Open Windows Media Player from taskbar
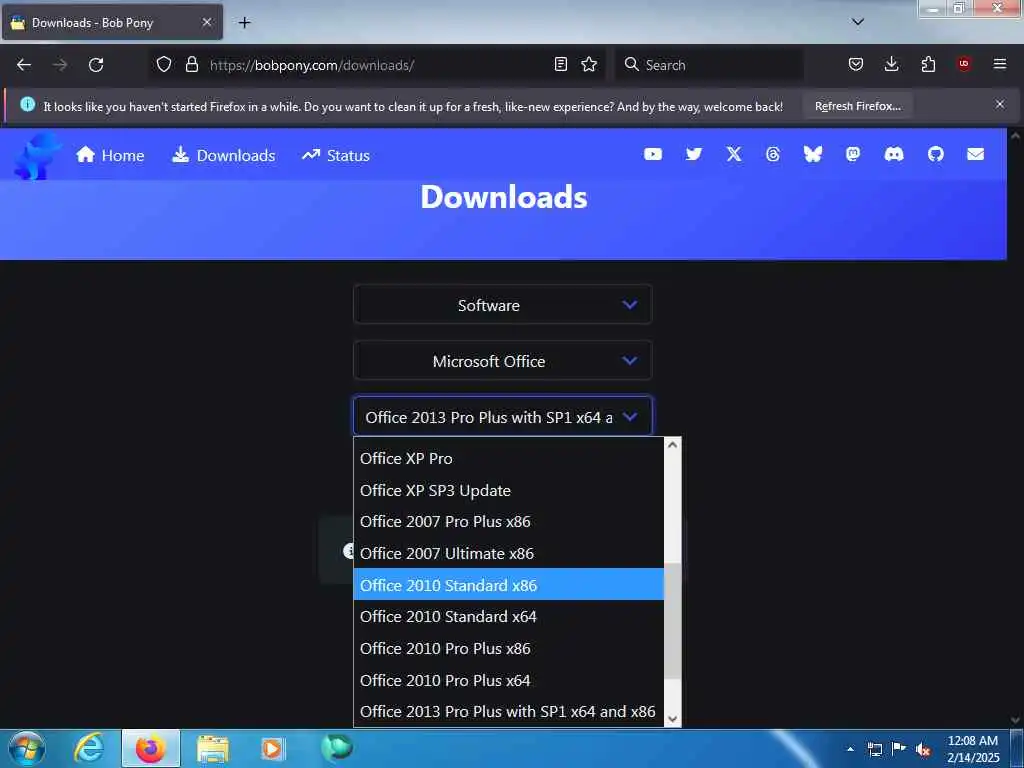The width and height of the screenshot is (1024, 768). click(273, 748)
